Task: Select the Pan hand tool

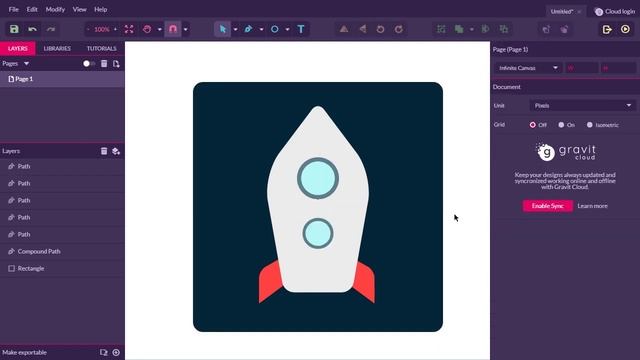Action: pos(147,29)
